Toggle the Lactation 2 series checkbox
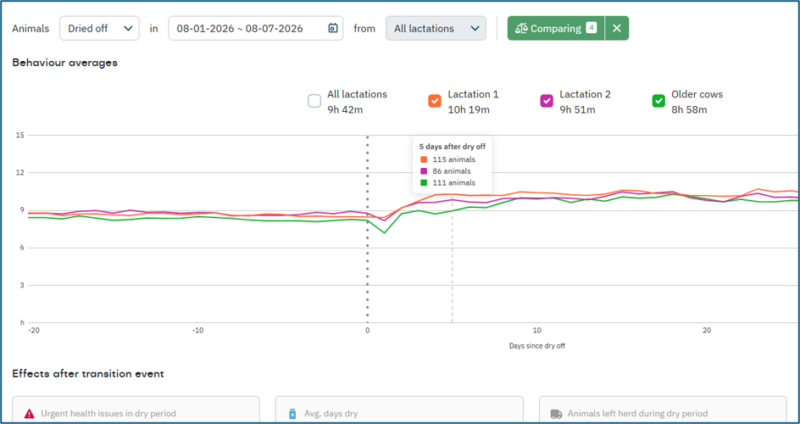 (x=546, y=101)
